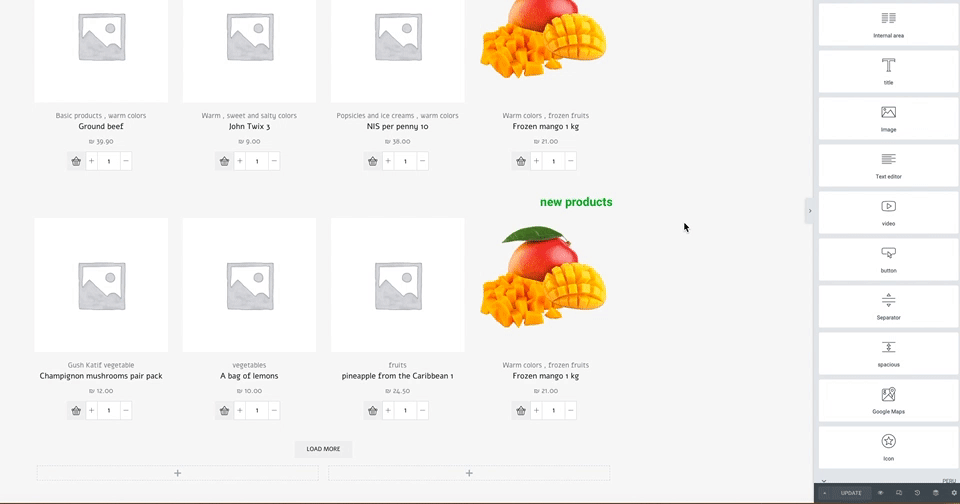
Task: Open editor settings gear icon
Action: click(954, 493)
